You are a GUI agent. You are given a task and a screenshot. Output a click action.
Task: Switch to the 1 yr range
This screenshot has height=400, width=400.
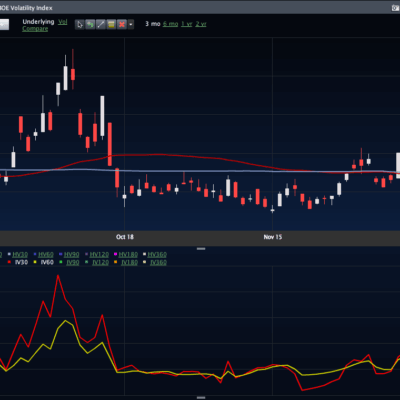(187, 24)
